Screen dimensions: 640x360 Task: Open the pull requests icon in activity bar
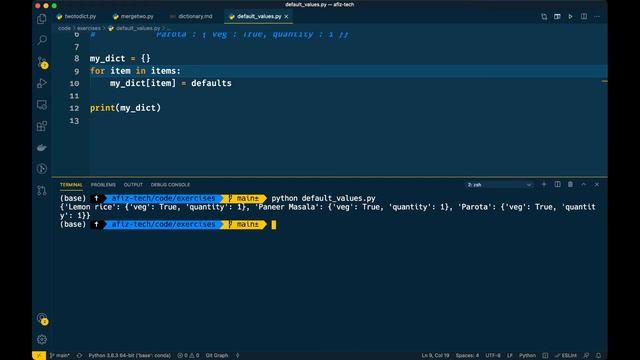[x=42, y=190]
